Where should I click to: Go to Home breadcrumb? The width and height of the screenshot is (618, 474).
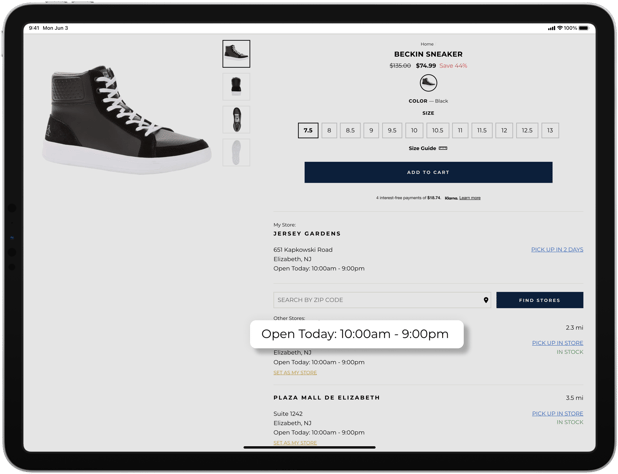click(x=427, y=44)
